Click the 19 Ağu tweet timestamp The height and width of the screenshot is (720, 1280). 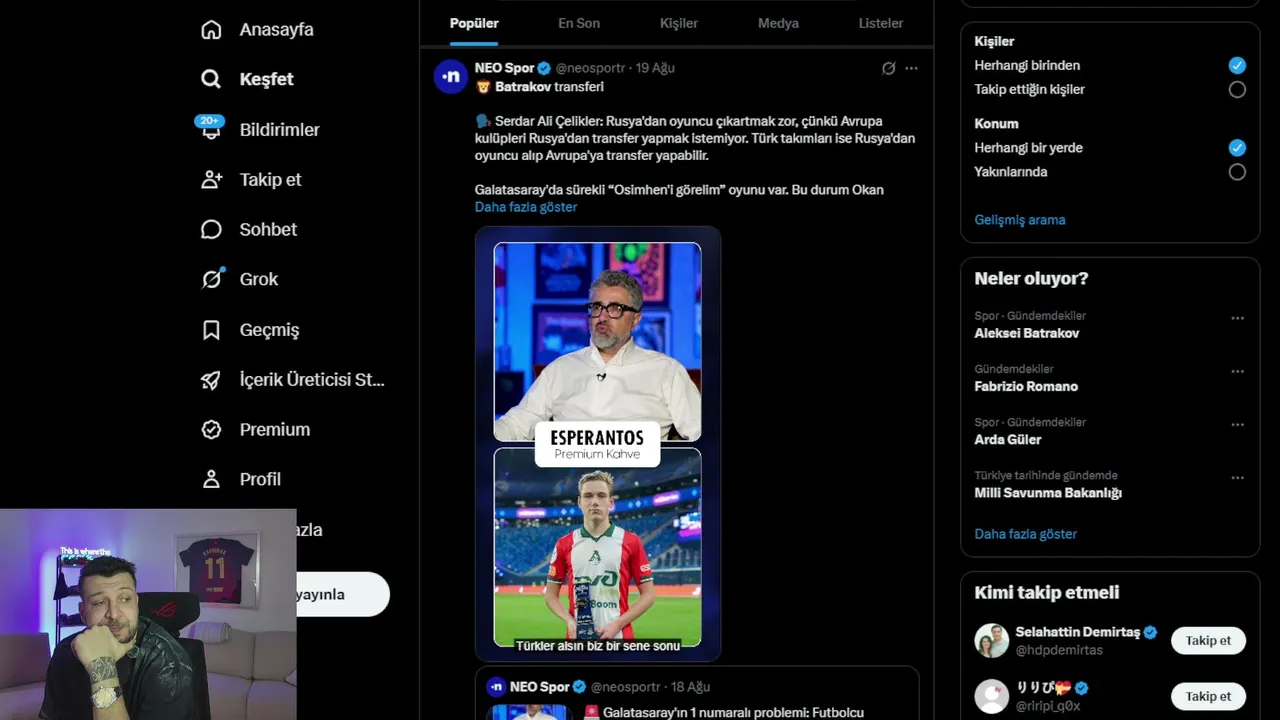pos(656,68)
